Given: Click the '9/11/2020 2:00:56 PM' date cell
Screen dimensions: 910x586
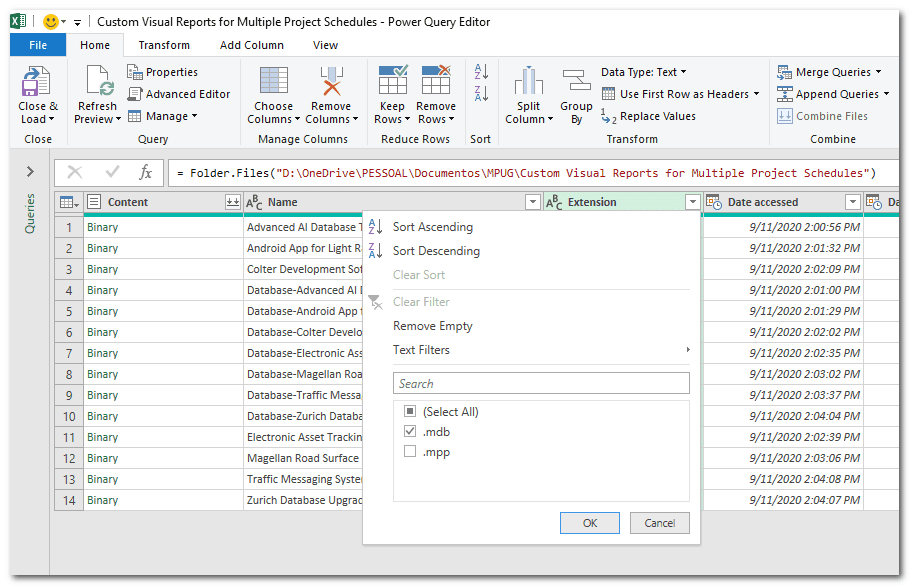Looking at the screenshot, I should coord(783,227).
